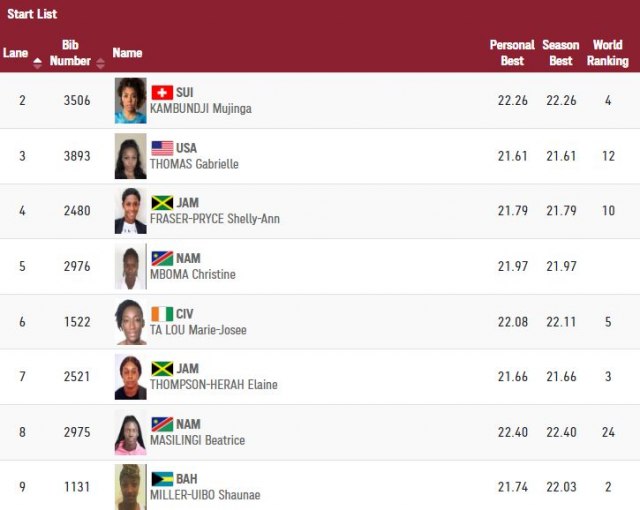Click Namibia flag beside Mboma
The width and height of the screenshot is (640, 510).
click(x=161, y=258)
